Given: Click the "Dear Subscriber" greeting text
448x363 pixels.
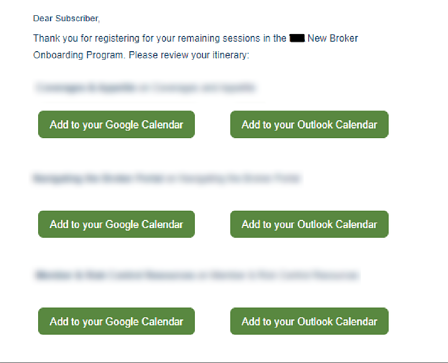Looking at the screenshot, I should (66, 18).
